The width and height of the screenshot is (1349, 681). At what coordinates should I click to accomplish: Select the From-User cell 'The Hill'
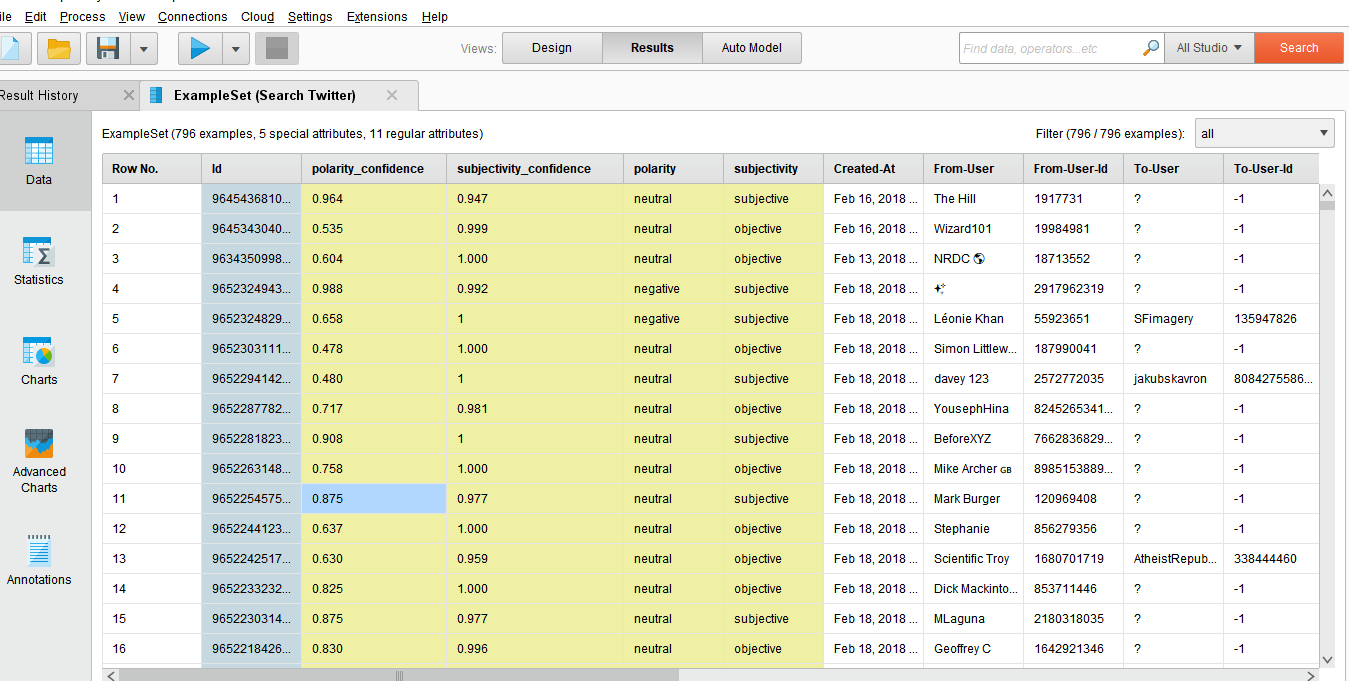[x=974, y=199]
